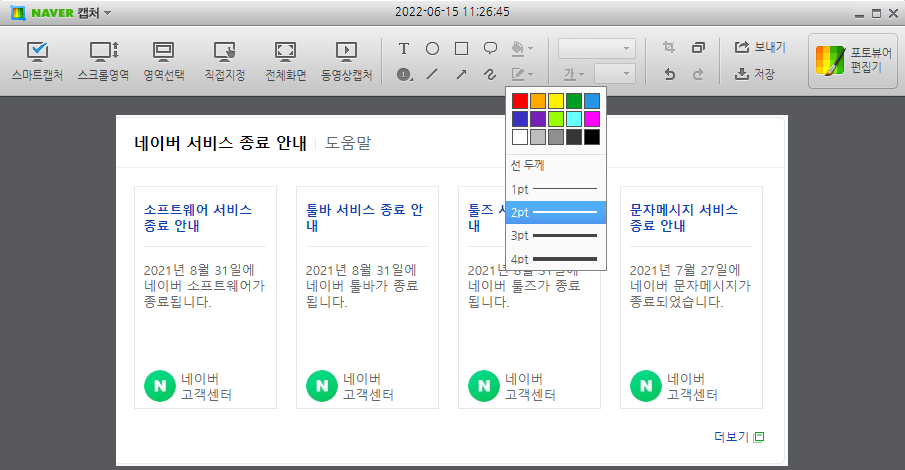This screenshot has height=470, width=905.
Task: Pick the direct designation capture (직접지정)
Action: click(225, 61)
